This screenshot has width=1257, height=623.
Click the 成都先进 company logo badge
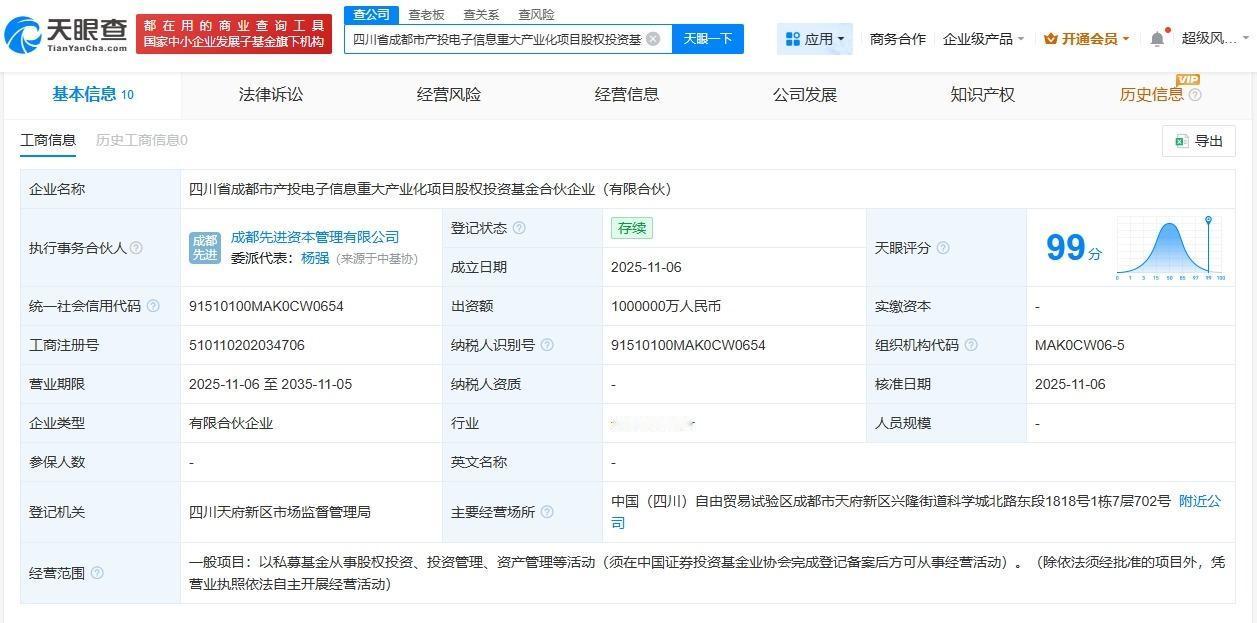pos(205,248)
